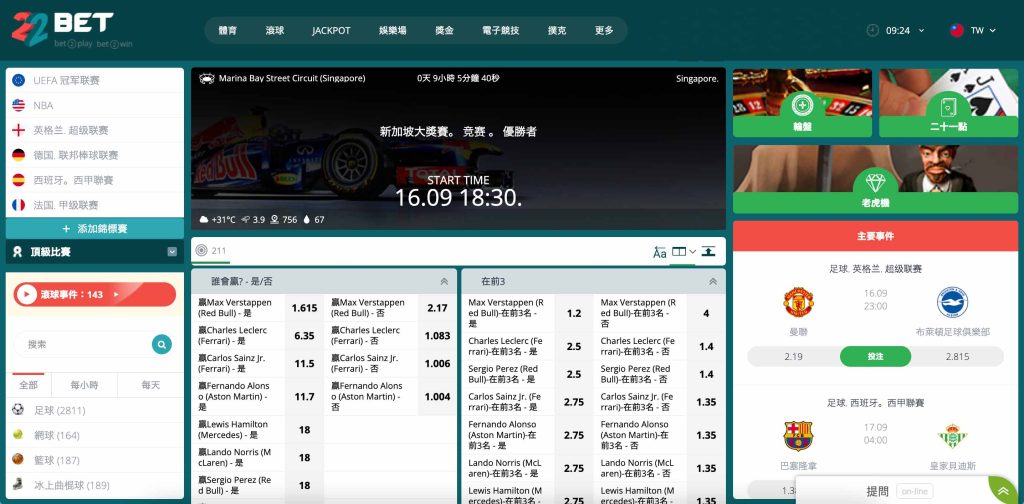This screenshot has width=1024, height=504.
Task: Open the 更多 menu
Action: (x=604, y=30)
